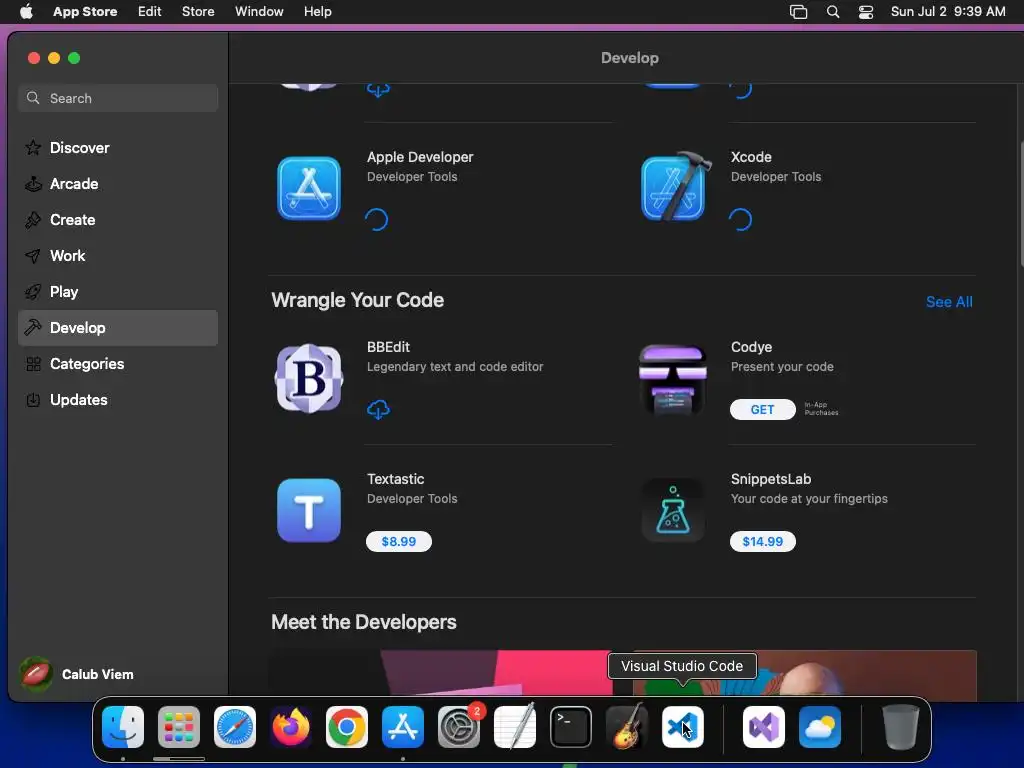Open the Calub Viem account profile
Image resolution: width=1024 pixels, height=768 pixels.
coord(77,674)
